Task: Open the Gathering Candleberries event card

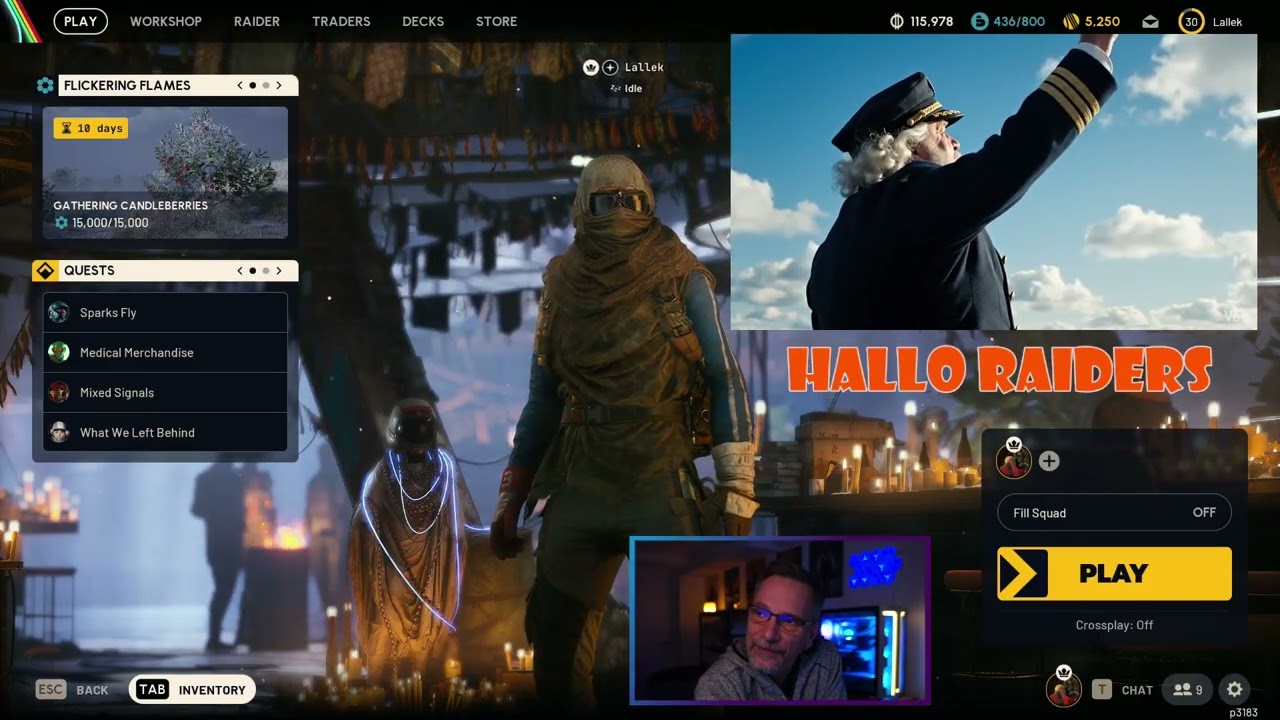Action: [x=165, y=172]
